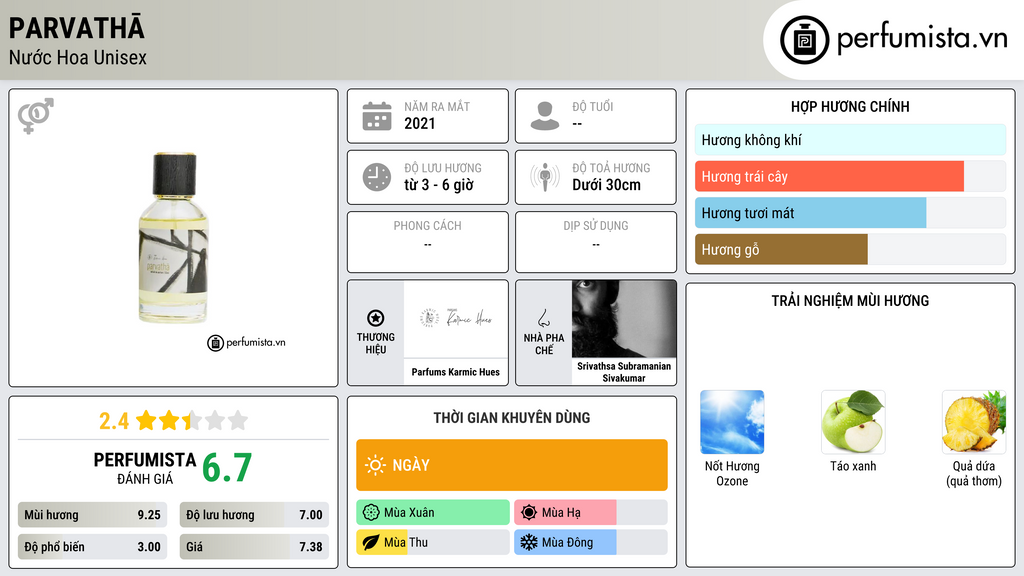Click the Srivathsa Subramanian Sivakumar name label
The height and width of the screenshot is (576, 1024).
pos(624,372)
